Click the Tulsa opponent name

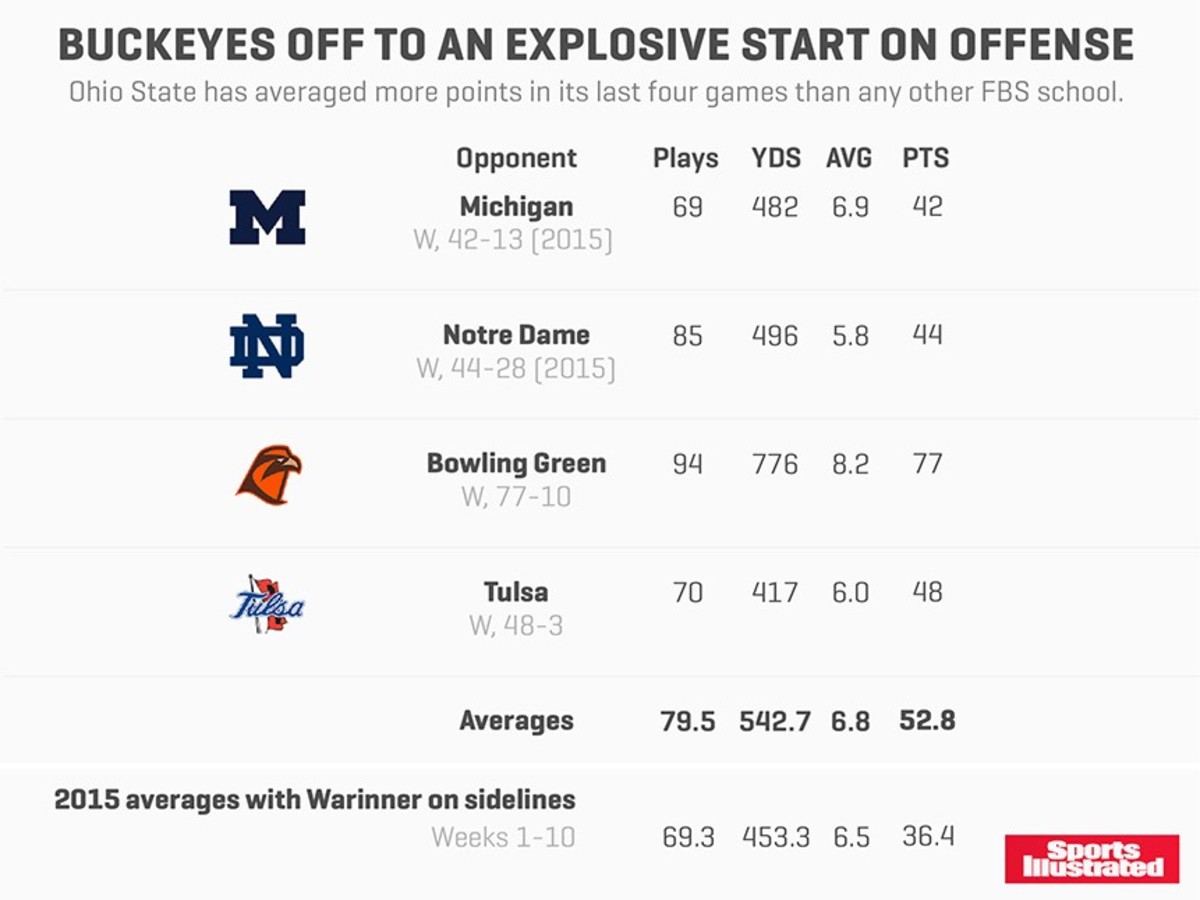[516, 592]
